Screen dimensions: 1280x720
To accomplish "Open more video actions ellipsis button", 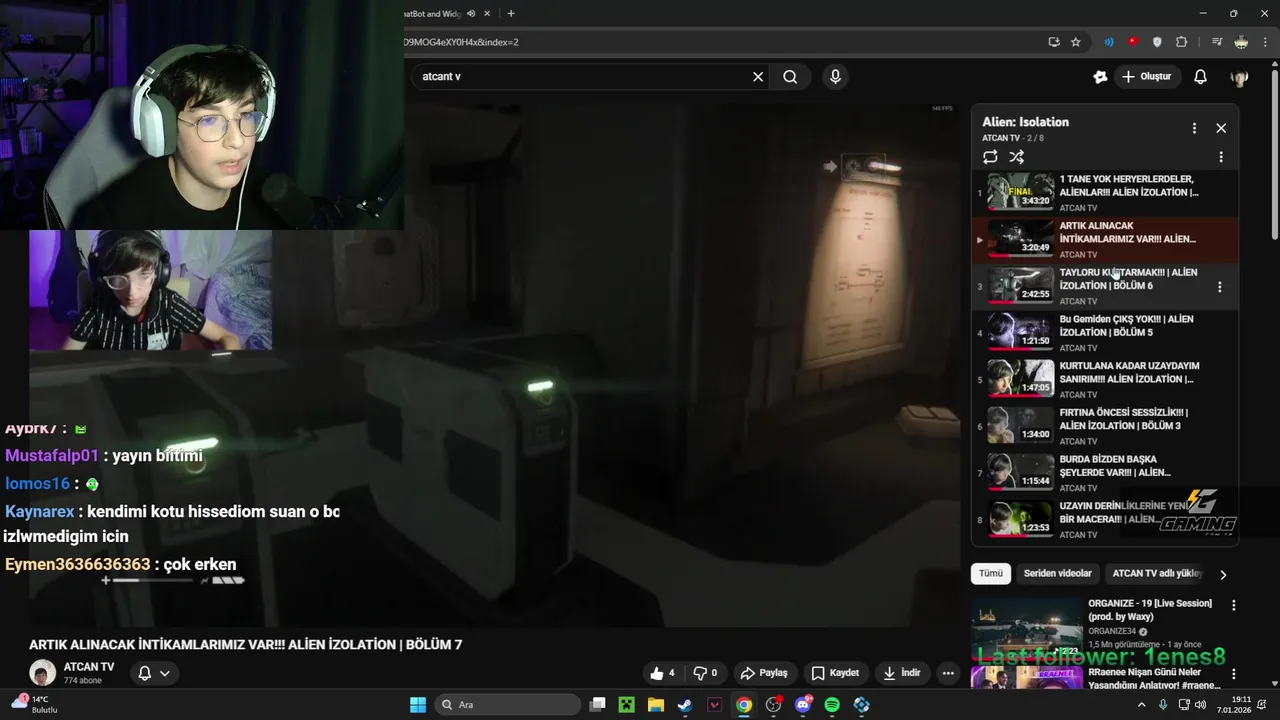I will pos(948,673).
